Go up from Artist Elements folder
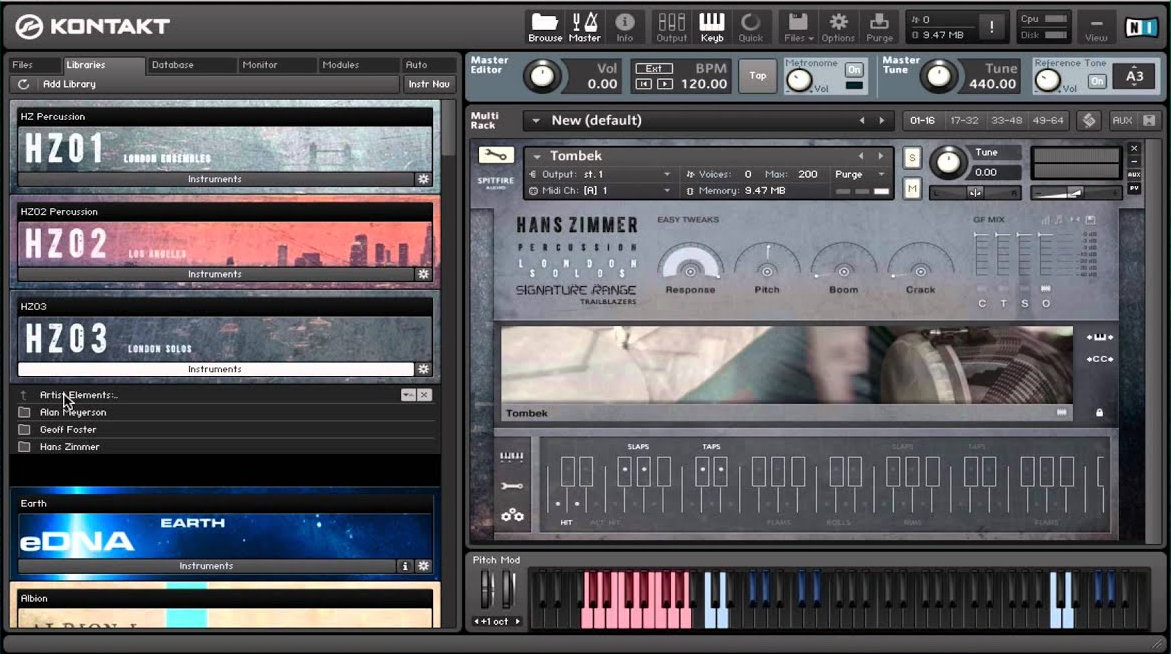Image resolution: width=1171 pixels, height=654 pixels. click(x=23, y=395)
